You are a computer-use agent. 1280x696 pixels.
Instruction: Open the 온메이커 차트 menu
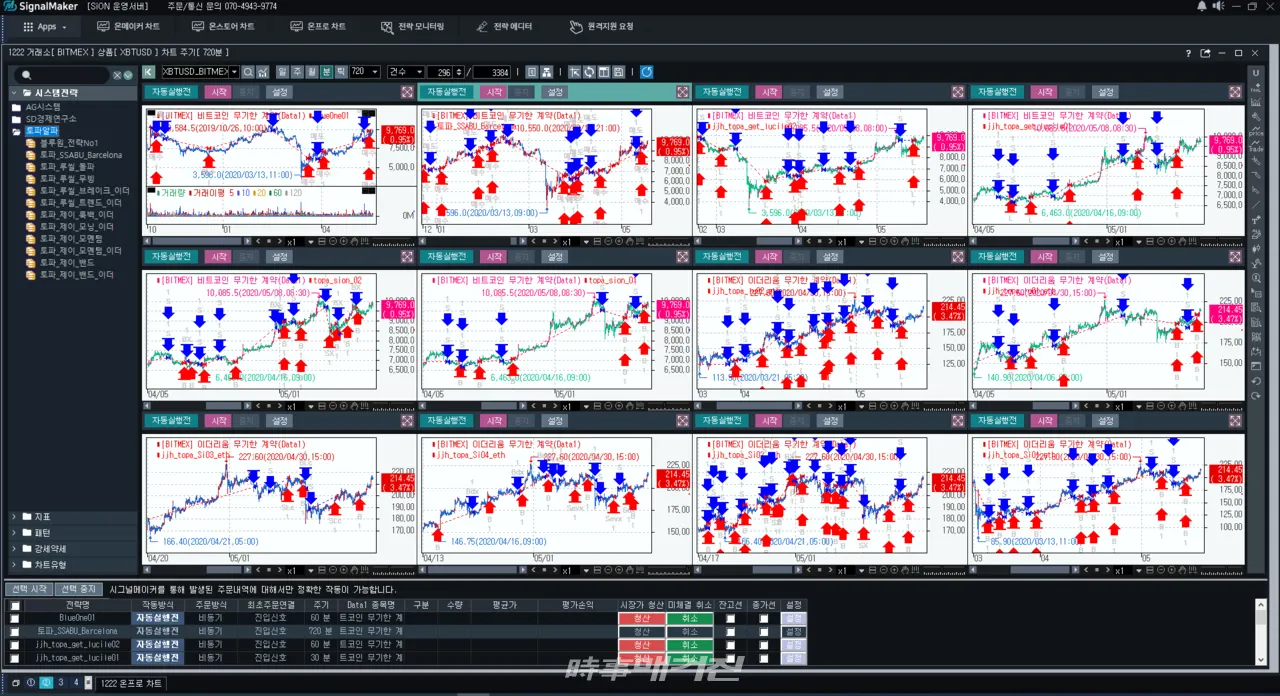click(128, 26)
